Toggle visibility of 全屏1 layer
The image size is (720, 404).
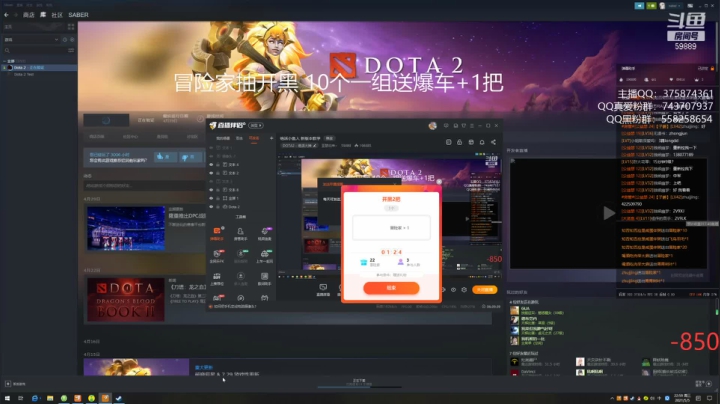(211, 198)
